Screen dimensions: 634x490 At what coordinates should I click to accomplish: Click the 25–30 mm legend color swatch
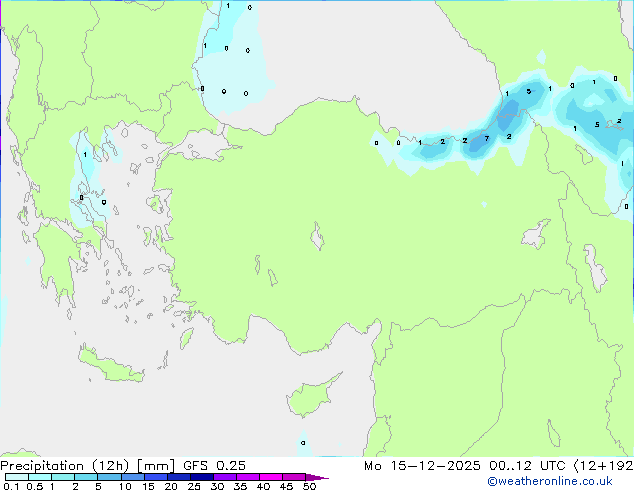[201, 477]
